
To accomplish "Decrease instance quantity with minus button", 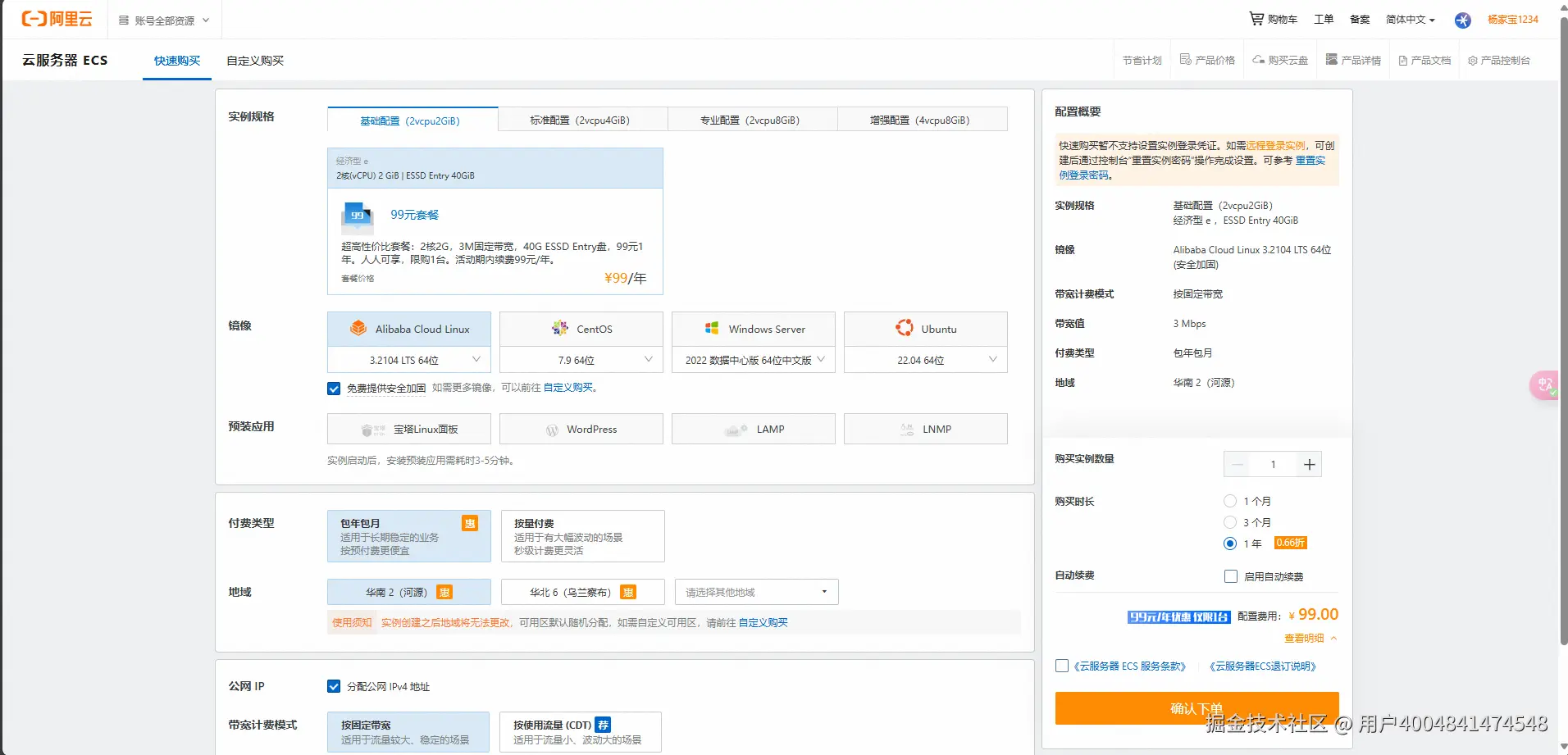I will click(x=1238, y=465).
